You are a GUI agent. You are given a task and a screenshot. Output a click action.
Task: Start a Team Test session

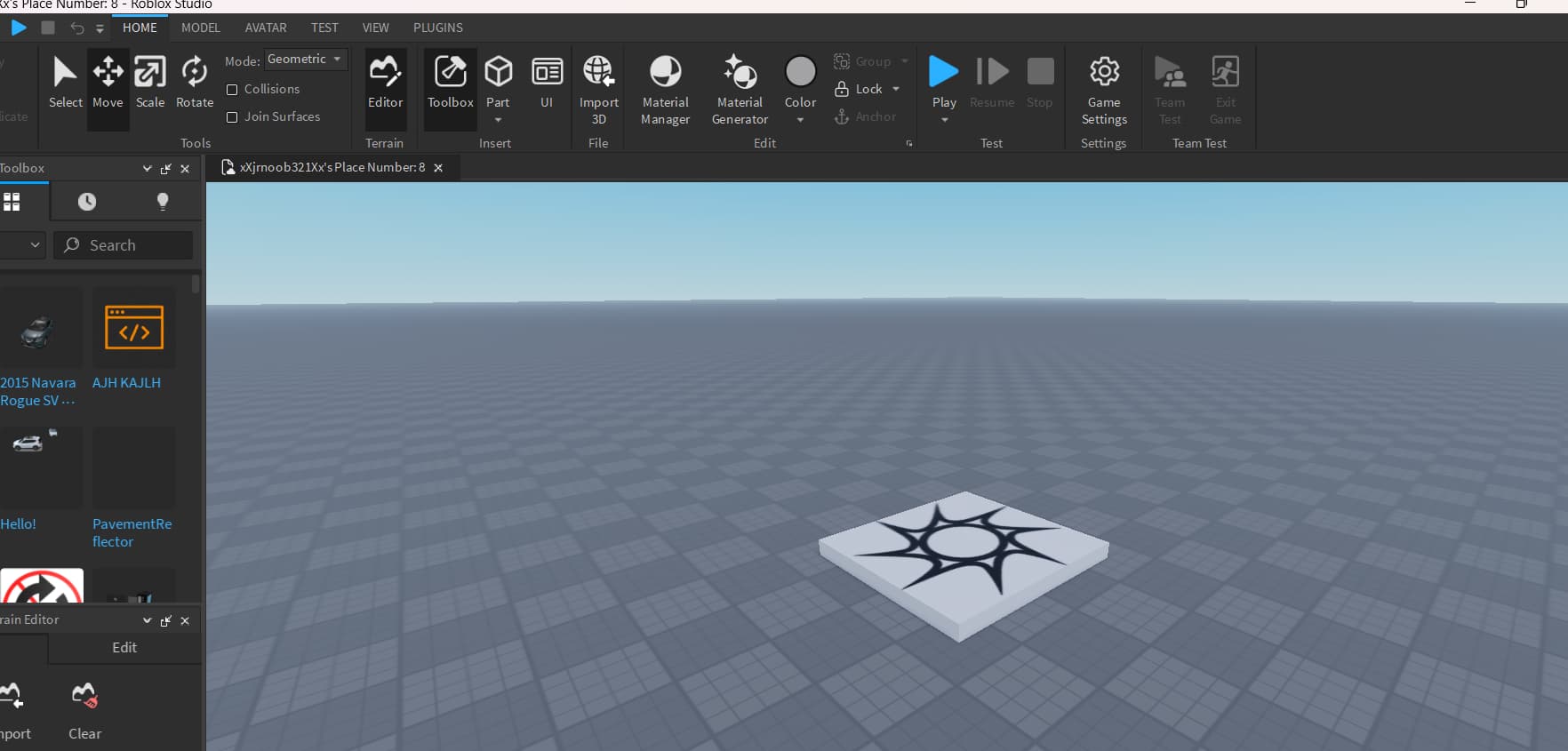[1170, 89]
